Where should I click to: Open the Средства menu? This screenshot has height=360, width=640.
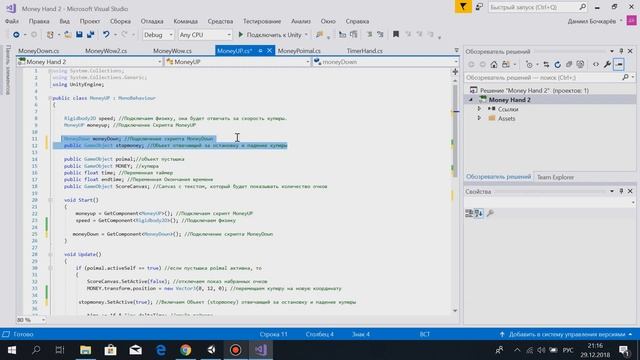tap(220, 21)
